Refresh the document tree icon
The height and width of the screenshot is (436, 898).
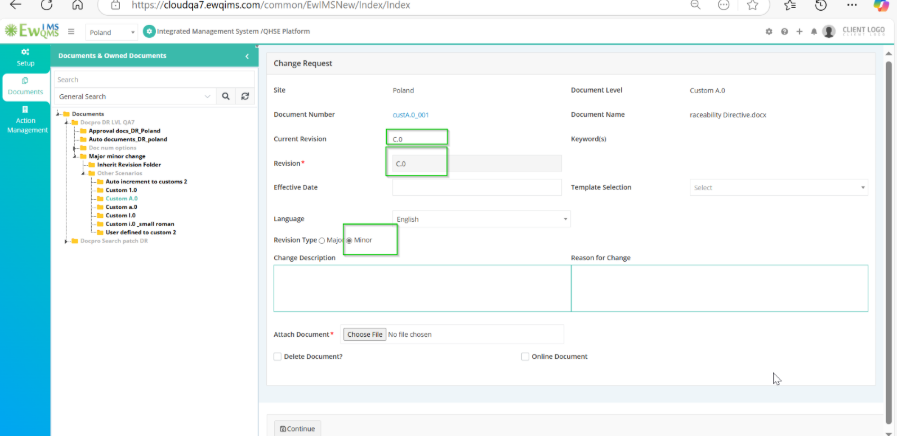pos(245,96)
